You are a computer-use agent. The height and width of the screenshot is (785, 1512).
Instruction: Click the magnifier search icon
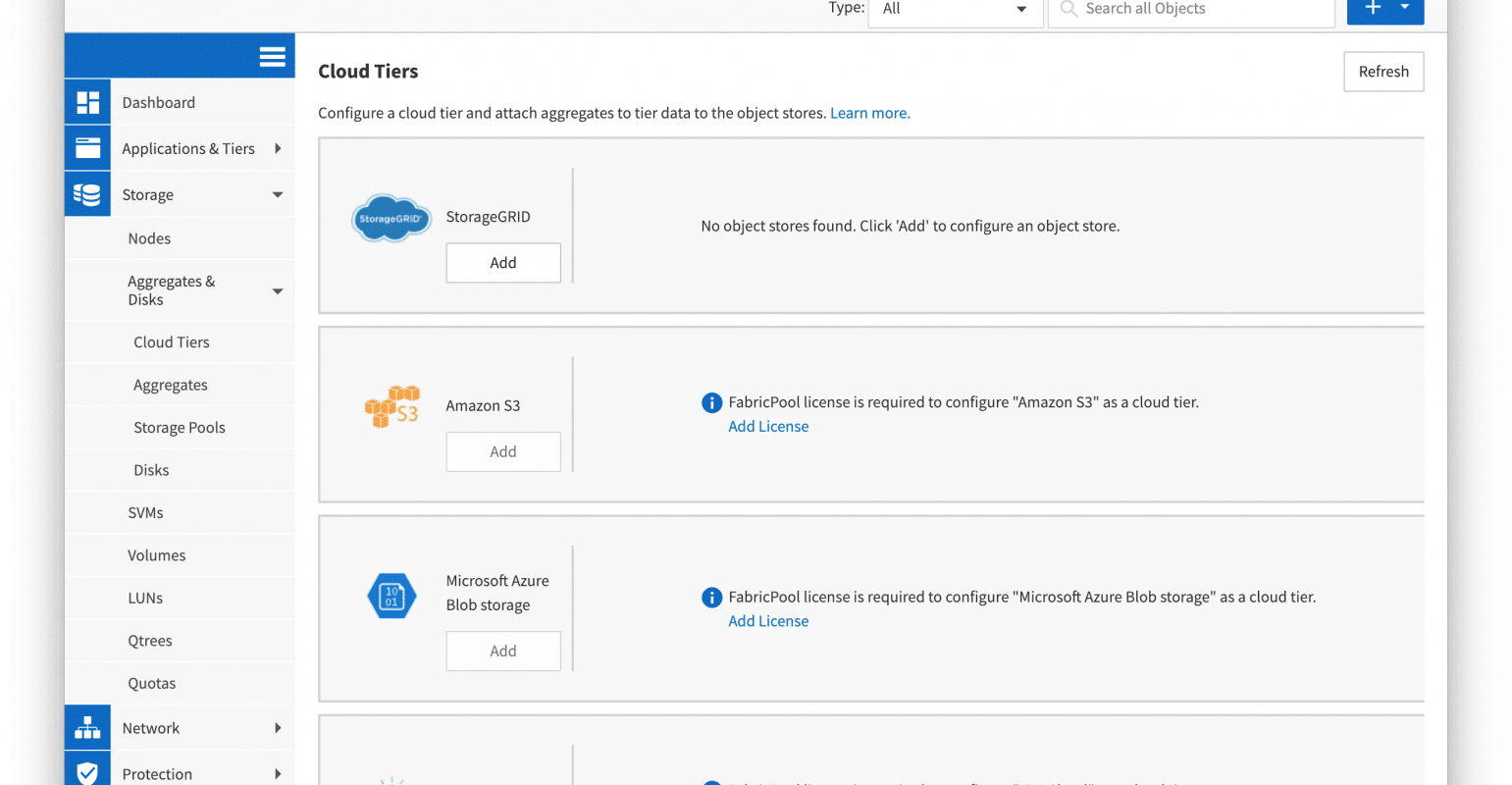tap(1069, 9)
